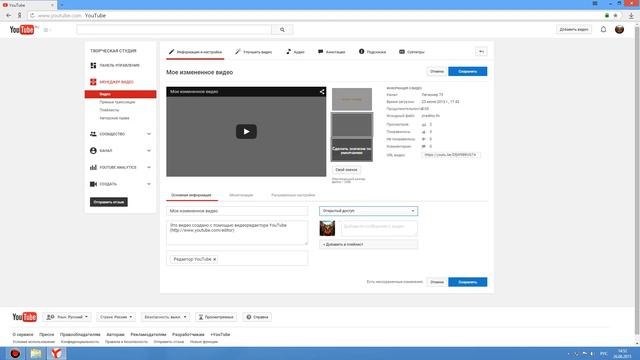The width and height of the screenshot is (640, 360).
Task: Click the bottom Сохранить button
Action: coord(467,282)
